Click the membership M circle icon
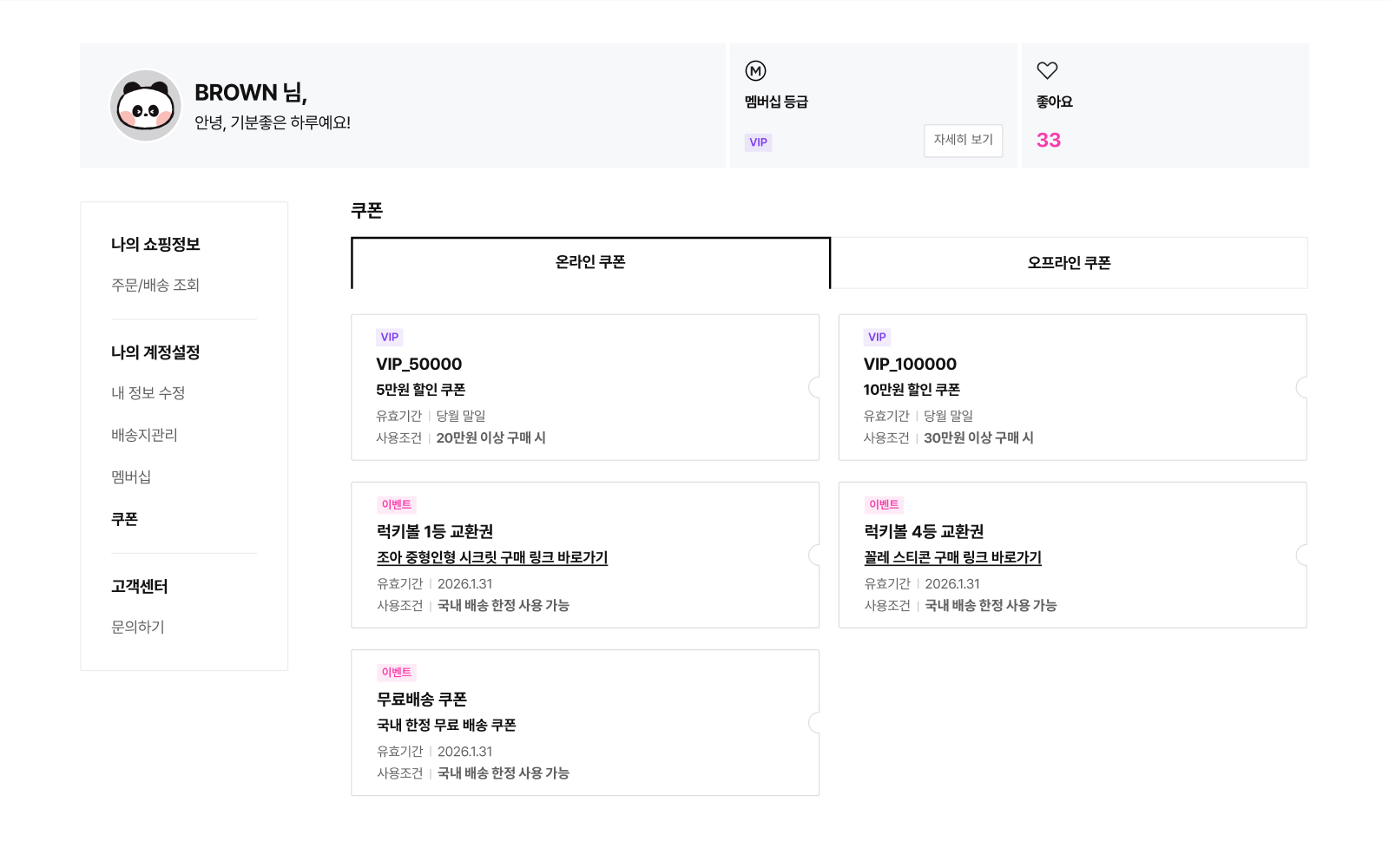1389x868 pixels. pyautogui.click(x=755, y=71)
